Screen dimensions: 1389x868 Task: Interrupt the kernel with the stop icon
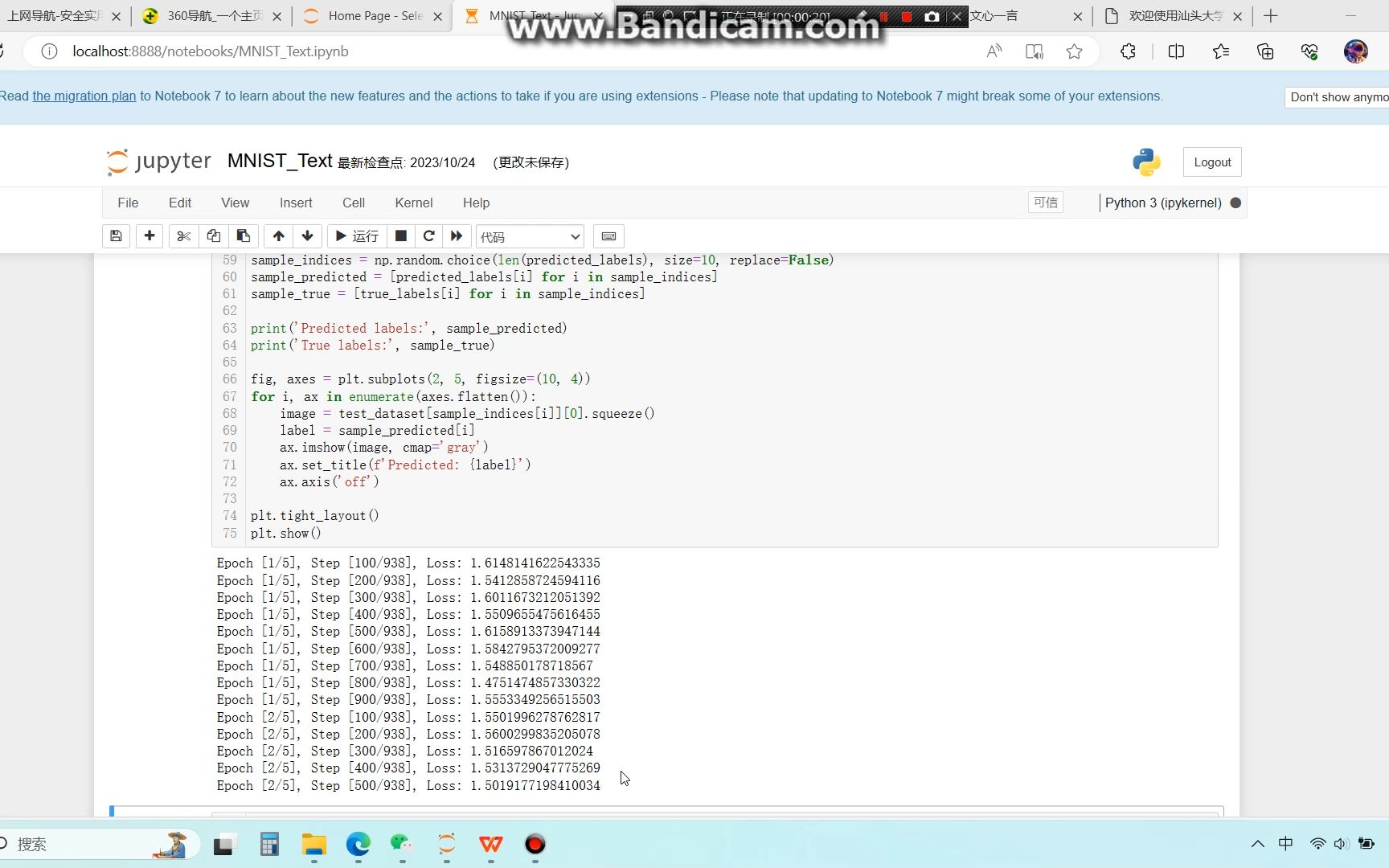pos(400,235)
